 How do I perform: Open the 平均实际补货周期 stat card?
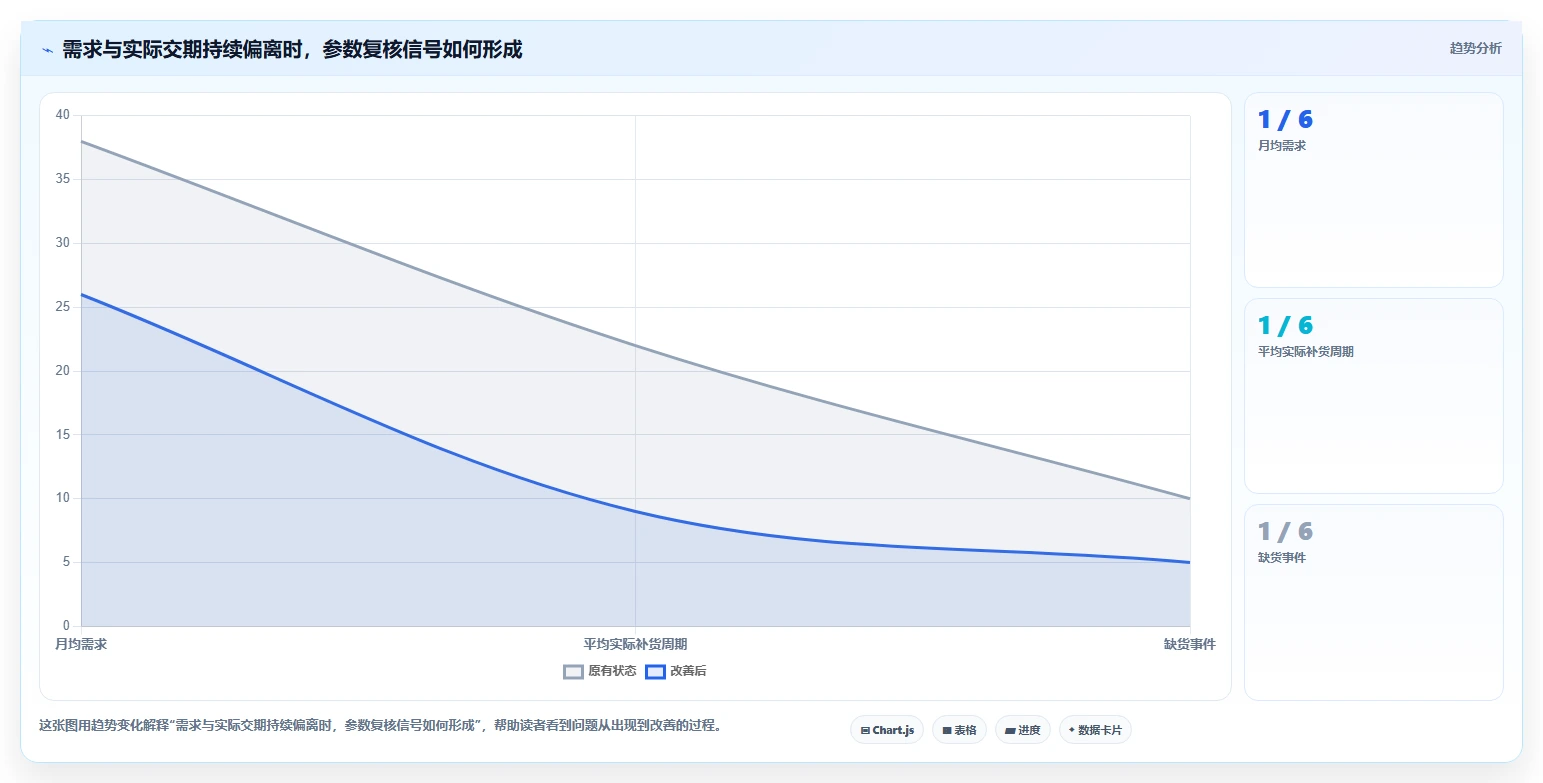[1373, 396]
